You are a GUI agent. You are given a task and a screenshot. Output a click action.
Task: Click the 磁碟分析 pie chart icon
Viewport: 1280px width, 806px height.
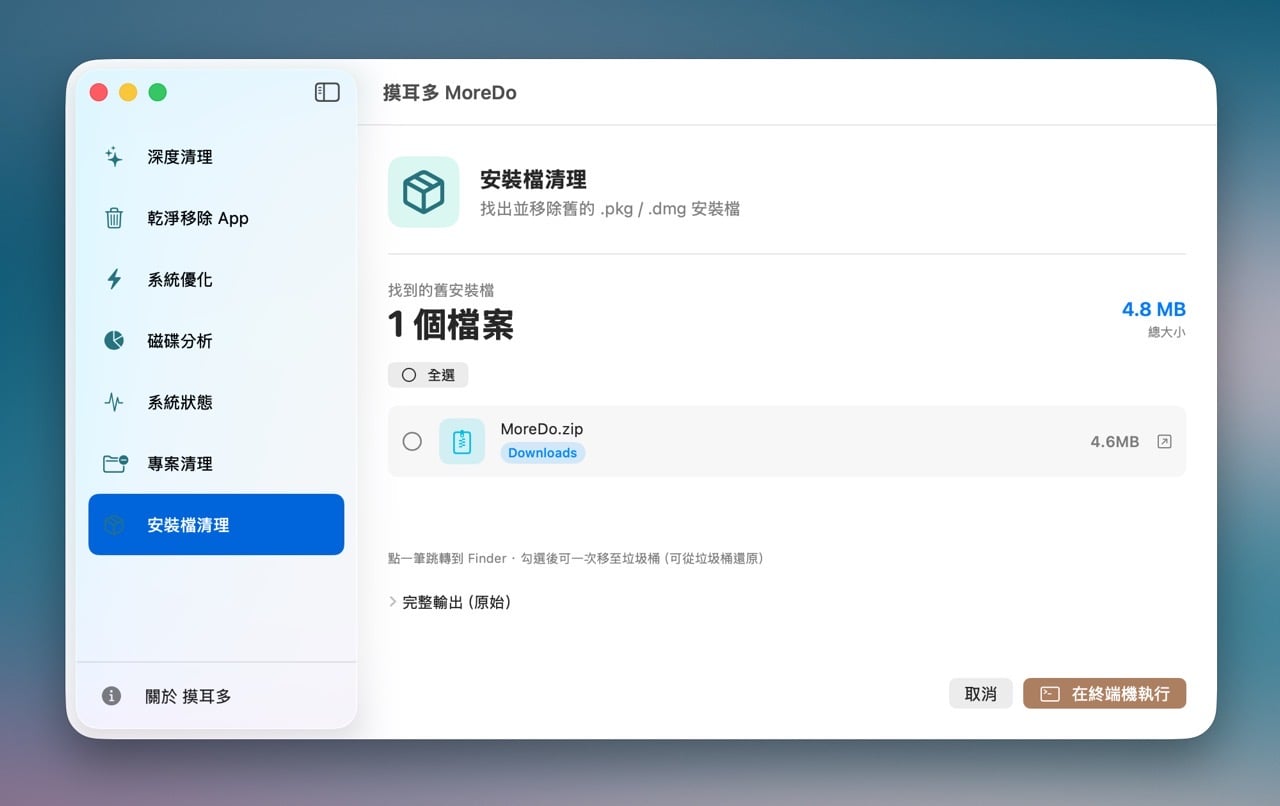click(113, 341)
